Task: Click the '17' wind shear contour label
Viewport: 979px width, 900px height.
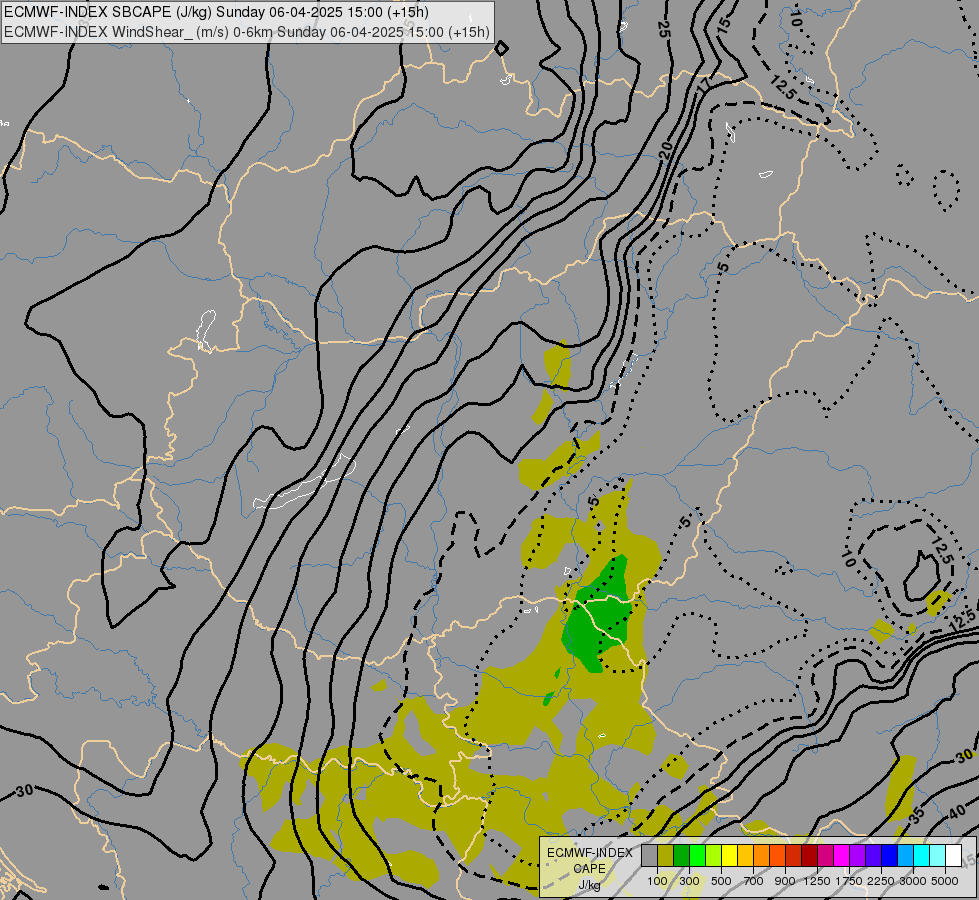Action: 704,84
